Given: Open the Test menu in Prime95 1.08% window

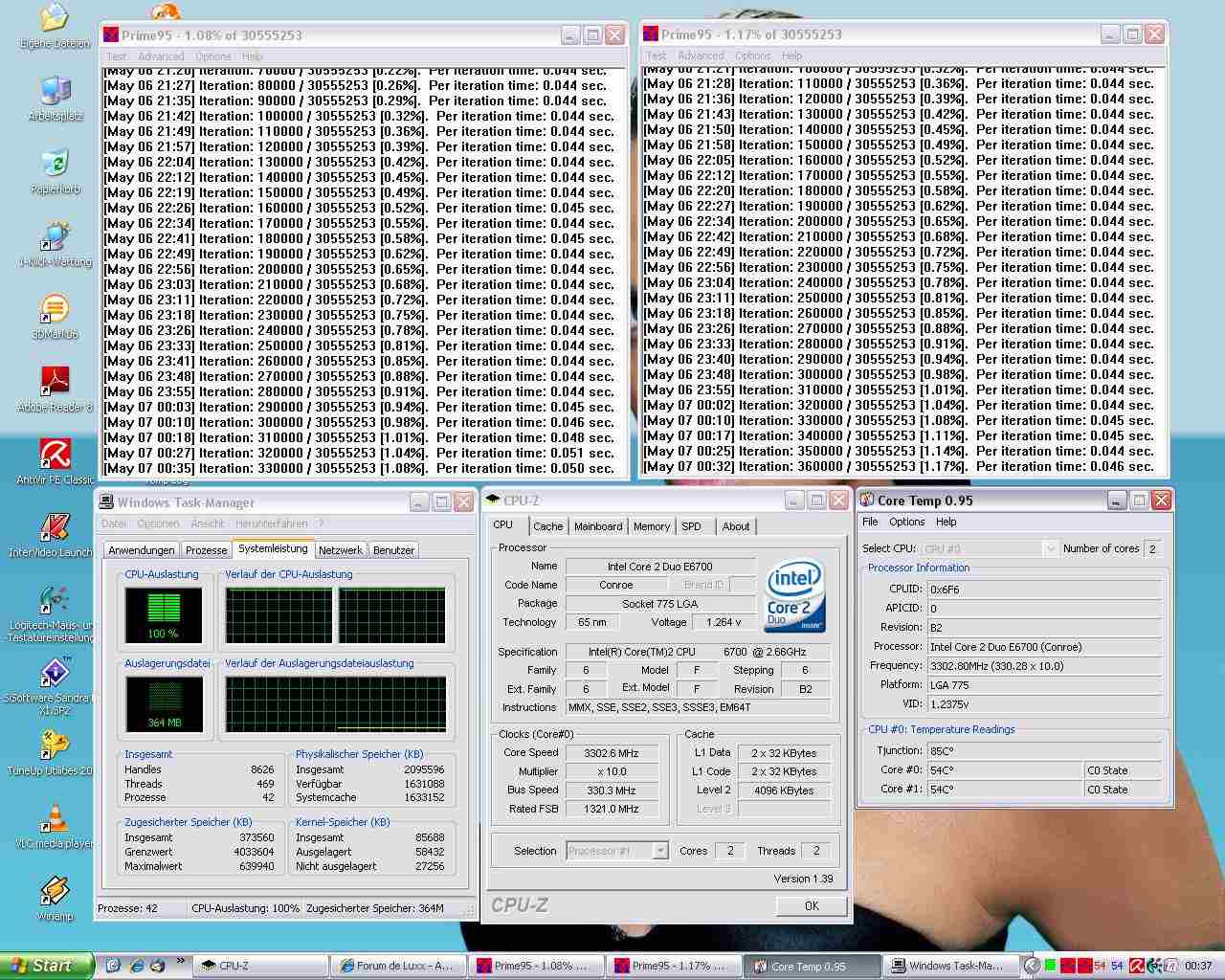Looking at the screenshot, I should 117,56.
